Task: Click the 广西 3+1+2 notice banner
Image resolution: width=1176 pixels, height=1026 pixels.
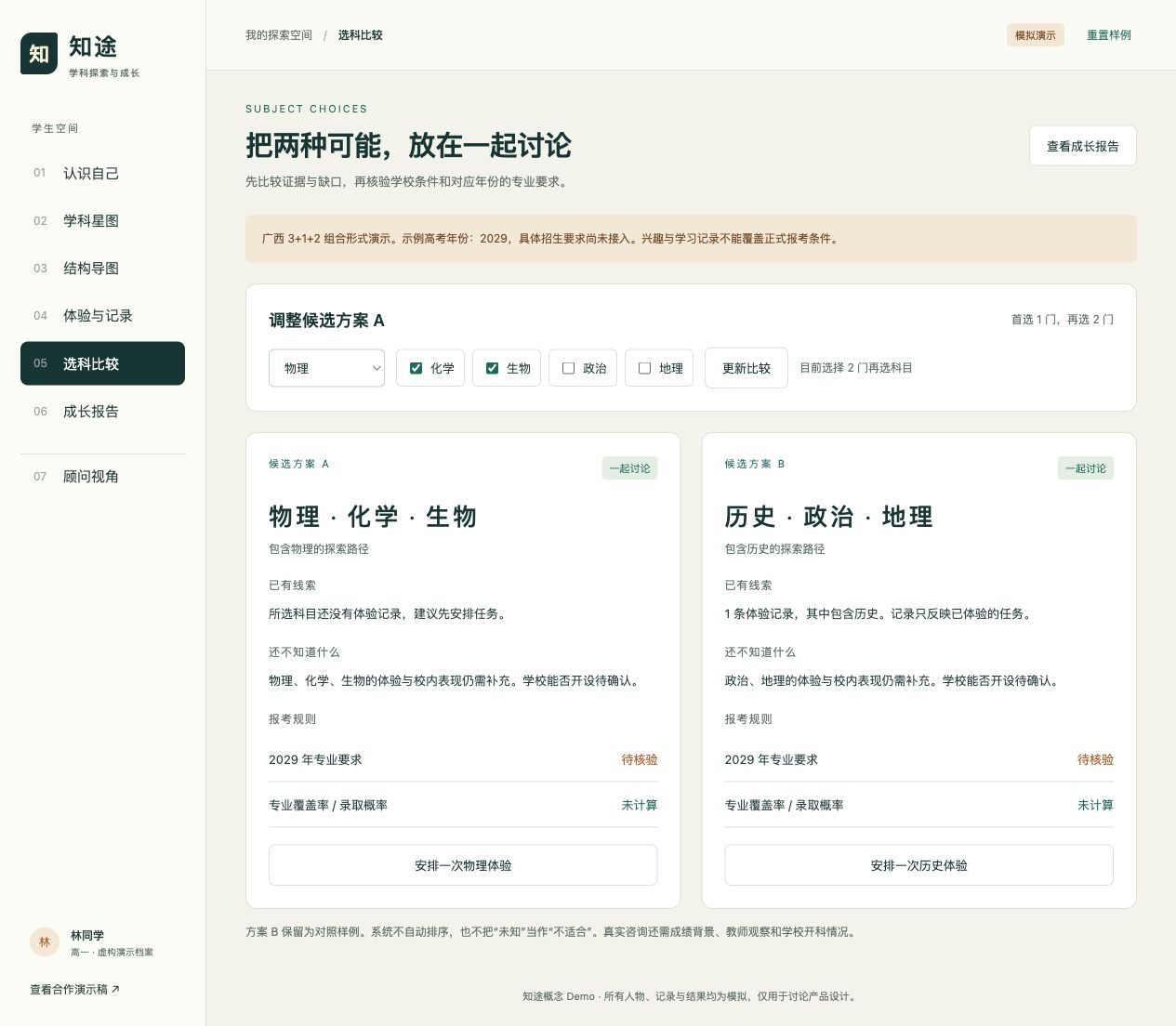Action: tap(691, 239)
